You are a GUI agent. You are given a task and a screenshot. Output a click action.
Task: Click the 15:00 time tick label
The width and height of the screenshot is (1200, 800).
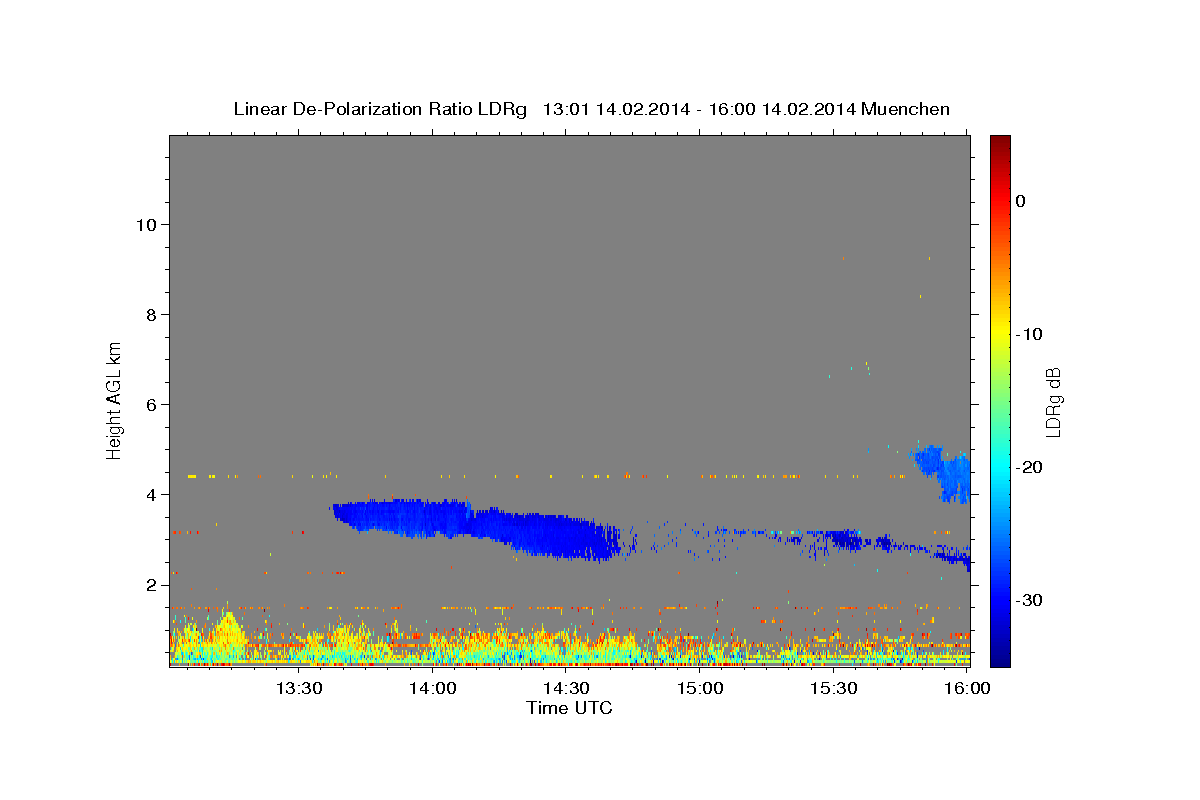[x=700, y=688]
